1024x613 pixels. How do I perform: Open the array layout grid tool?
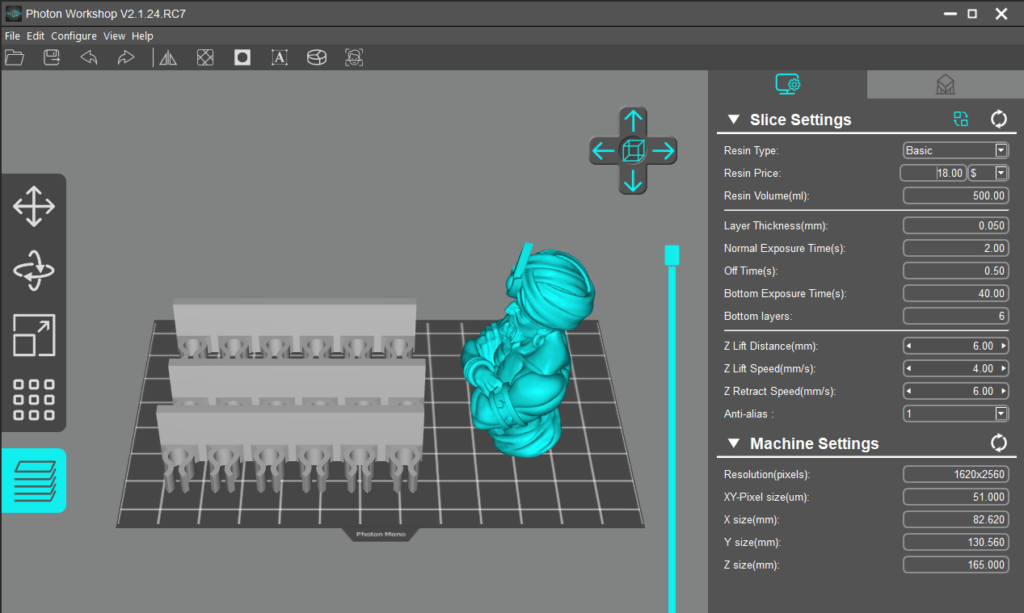pos(33,400)
